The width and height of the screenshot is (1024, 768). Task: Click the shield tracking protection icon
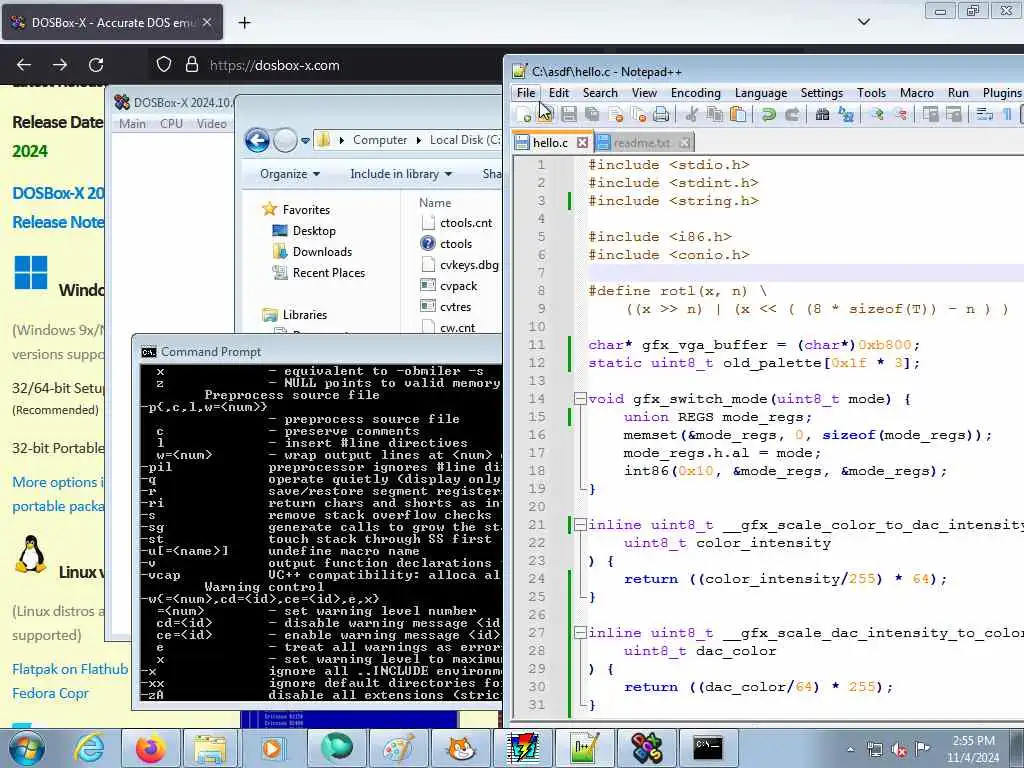164,65
